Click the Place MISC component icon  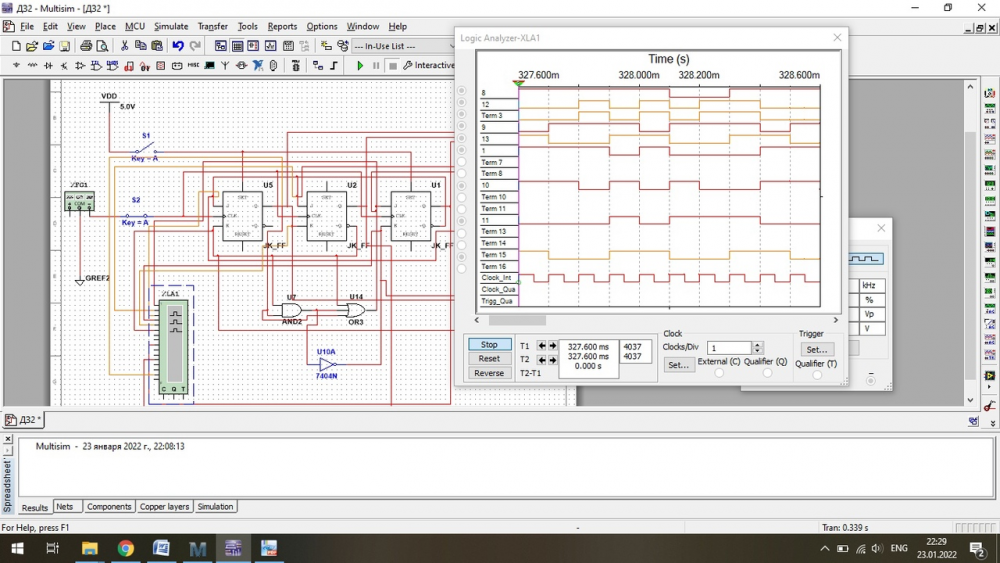click(193, 66)
